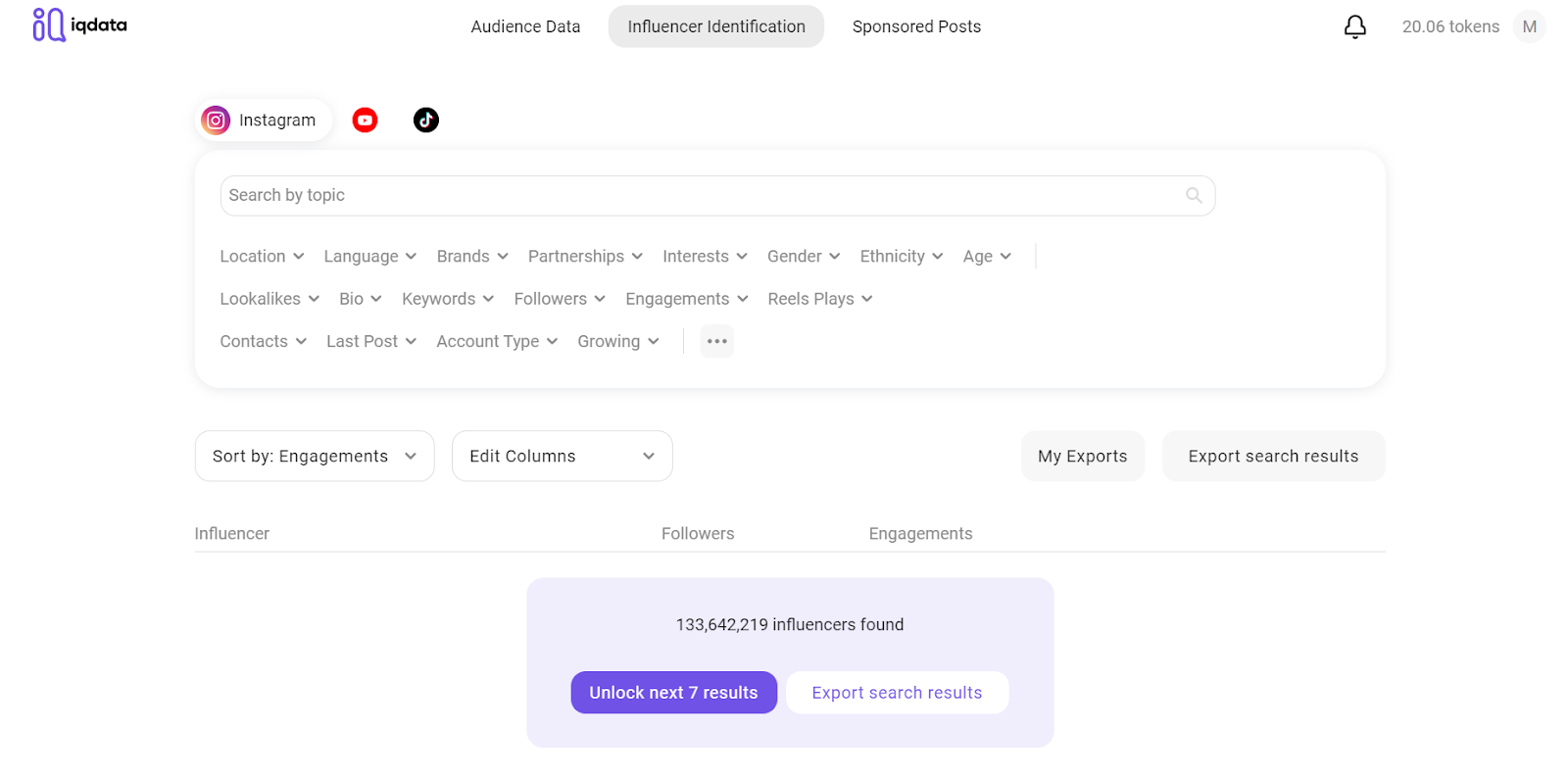
Task: Show more filters via three-dot button
Action: click(716, 341)
